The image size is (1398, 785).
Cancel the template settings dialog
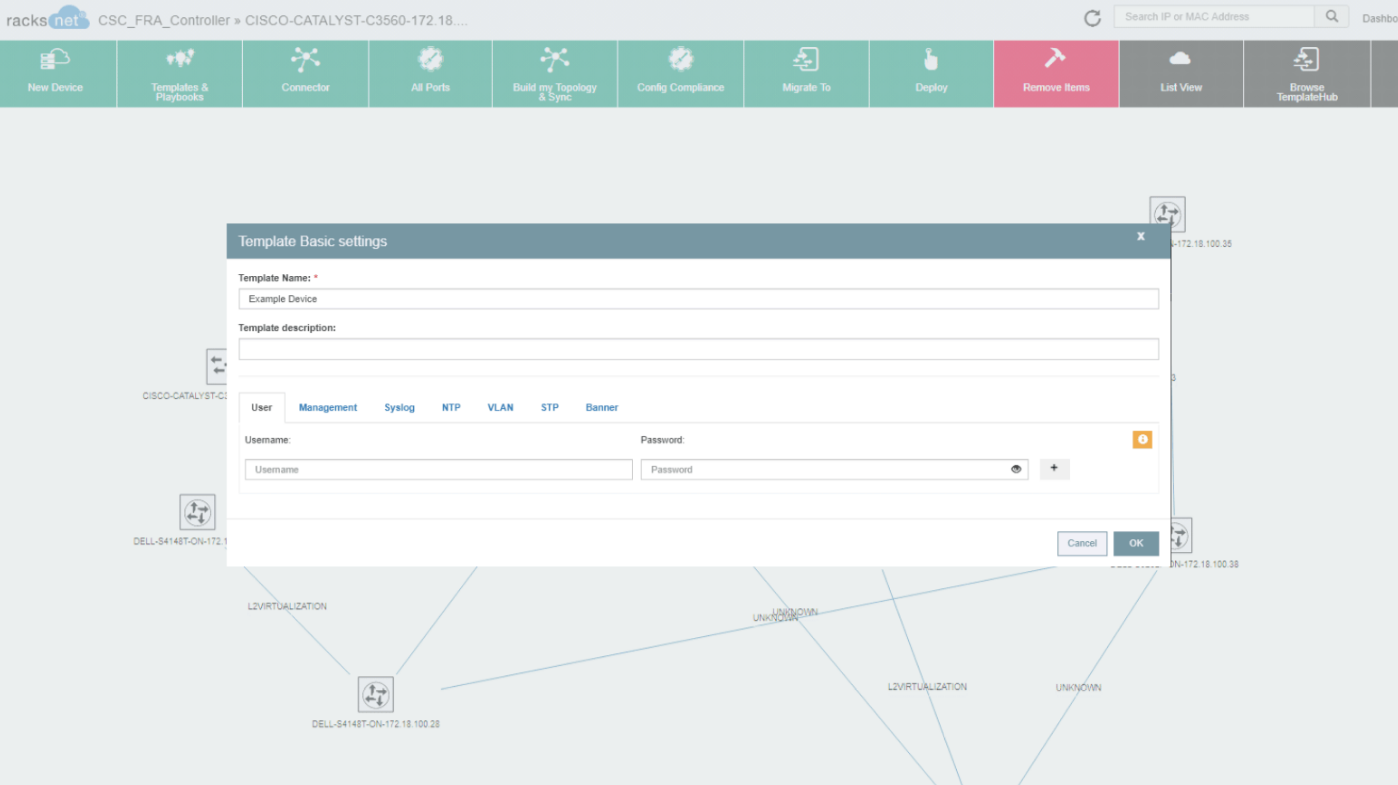point(1082,543)
